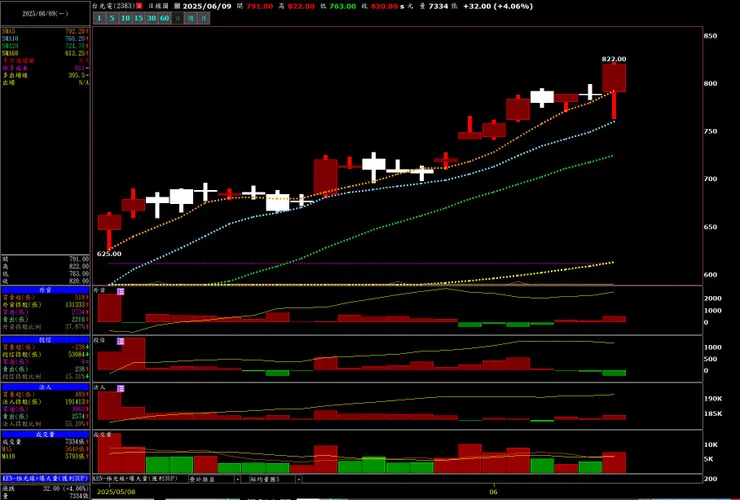Click the 線均量圖5 combo box field
740x500 pixels.
pos(276,479)
